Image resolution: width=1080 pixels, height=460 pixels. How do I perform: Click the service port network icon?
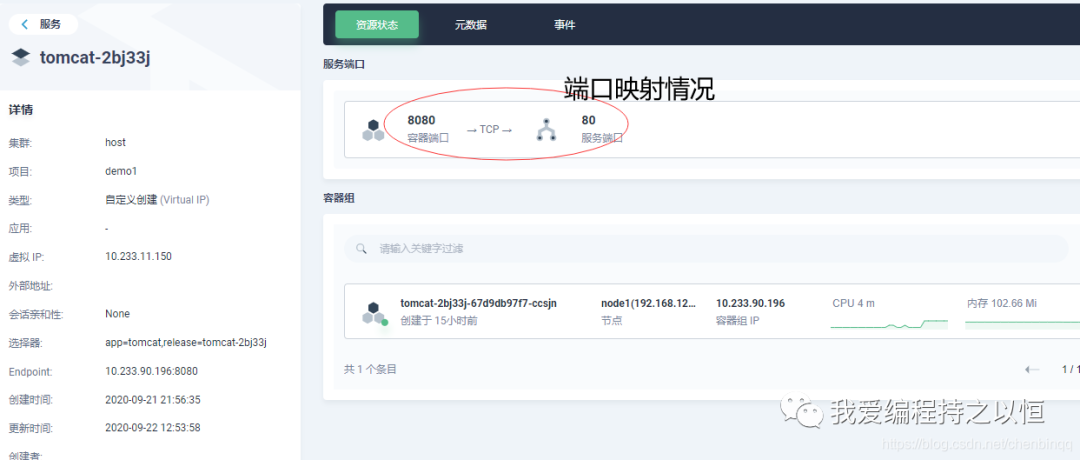click(x=546, y=129)
